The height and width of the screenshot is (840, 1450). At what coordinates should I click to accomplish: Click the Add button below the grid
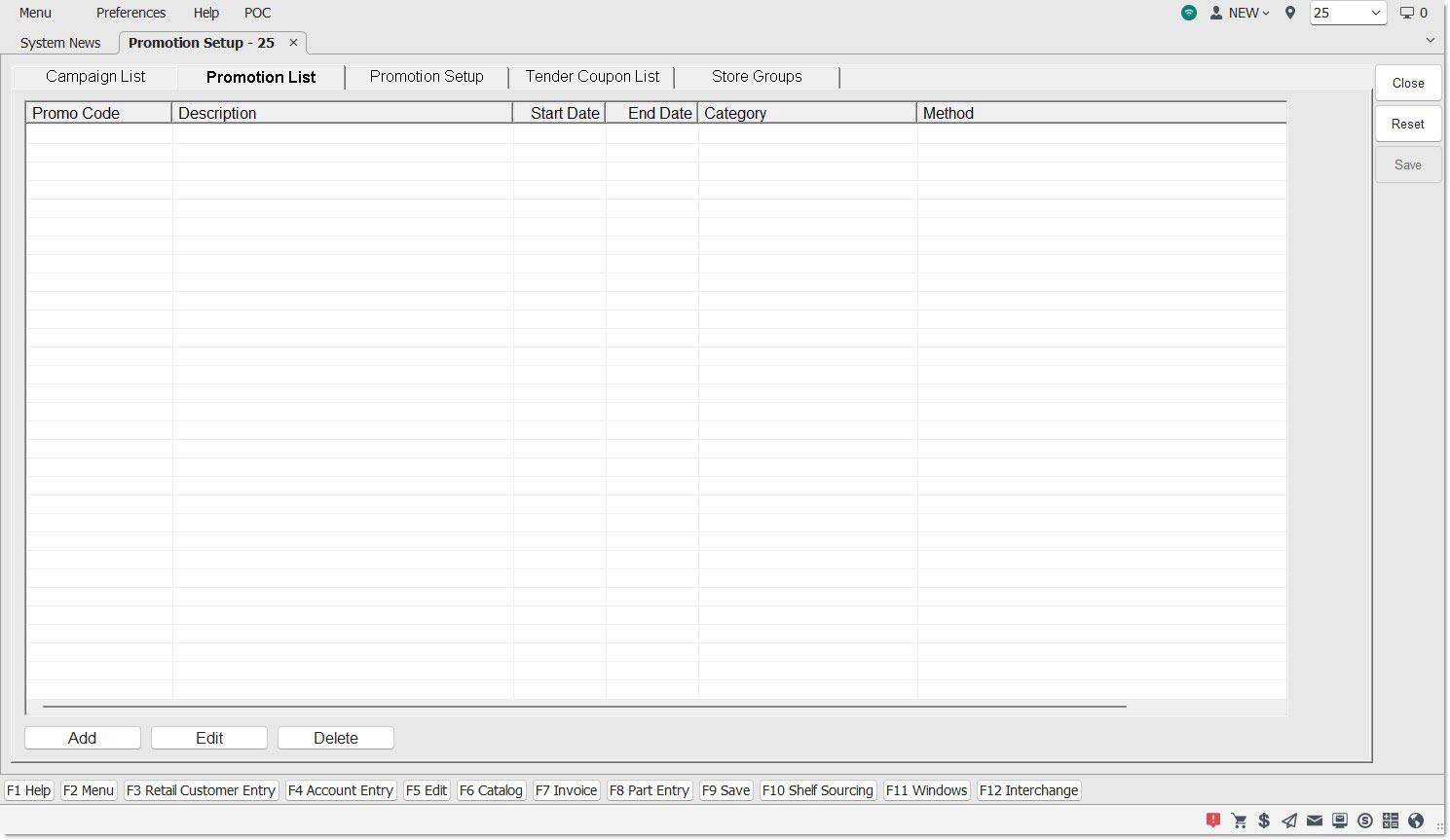point(83,738)
